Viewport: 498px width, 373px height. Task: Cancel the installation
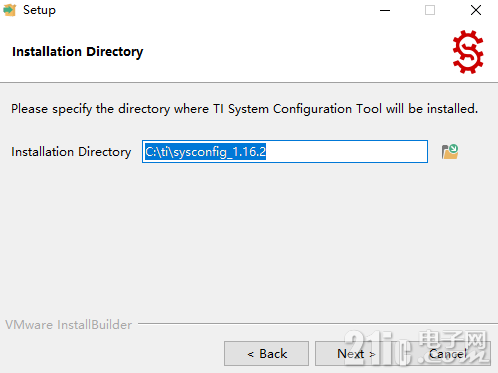[448, 353]
